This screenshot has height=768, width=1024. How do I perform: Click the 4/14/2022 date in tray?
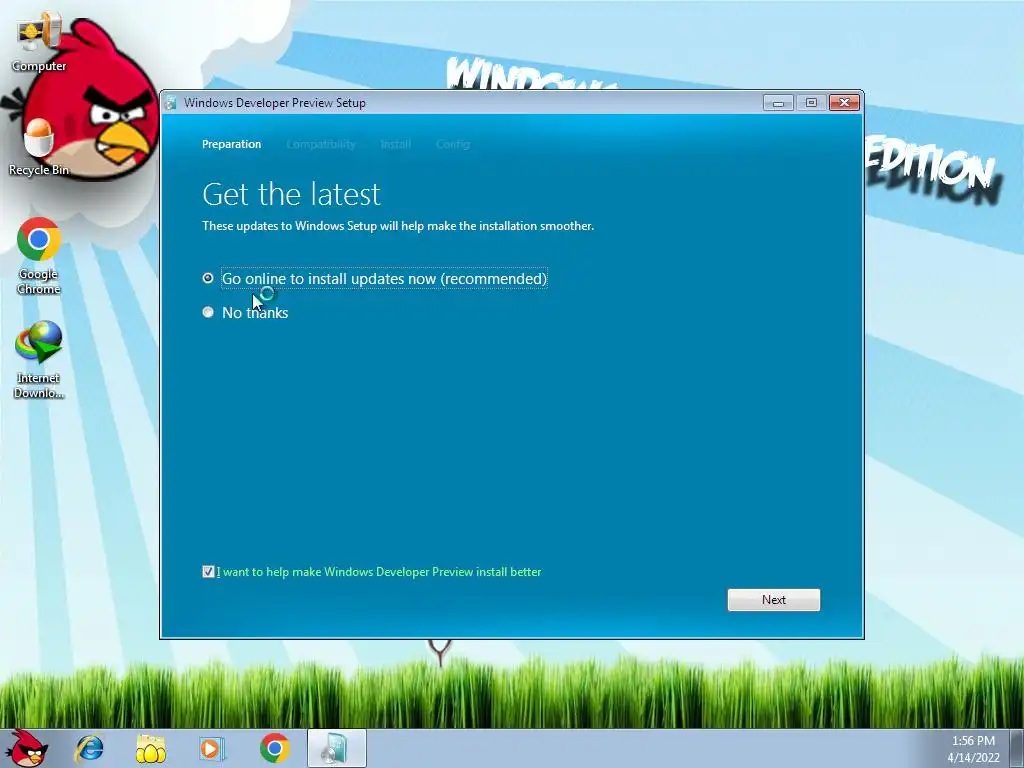(x=973, y=758)
